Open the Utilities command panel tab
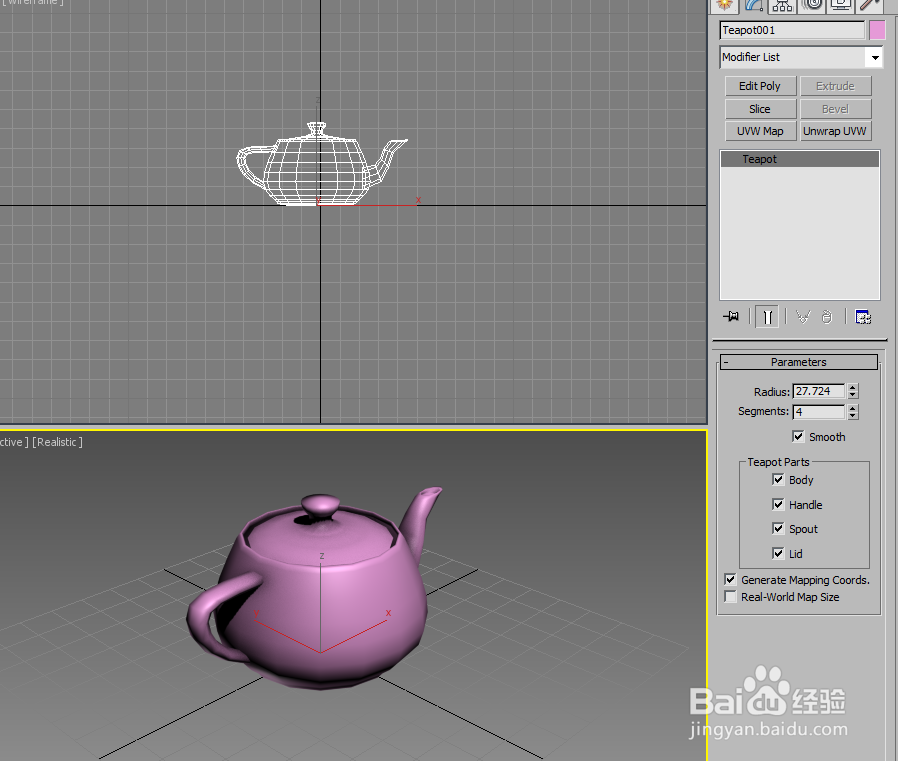The height and width of the screenshot is (761, 898). point(870,5)
